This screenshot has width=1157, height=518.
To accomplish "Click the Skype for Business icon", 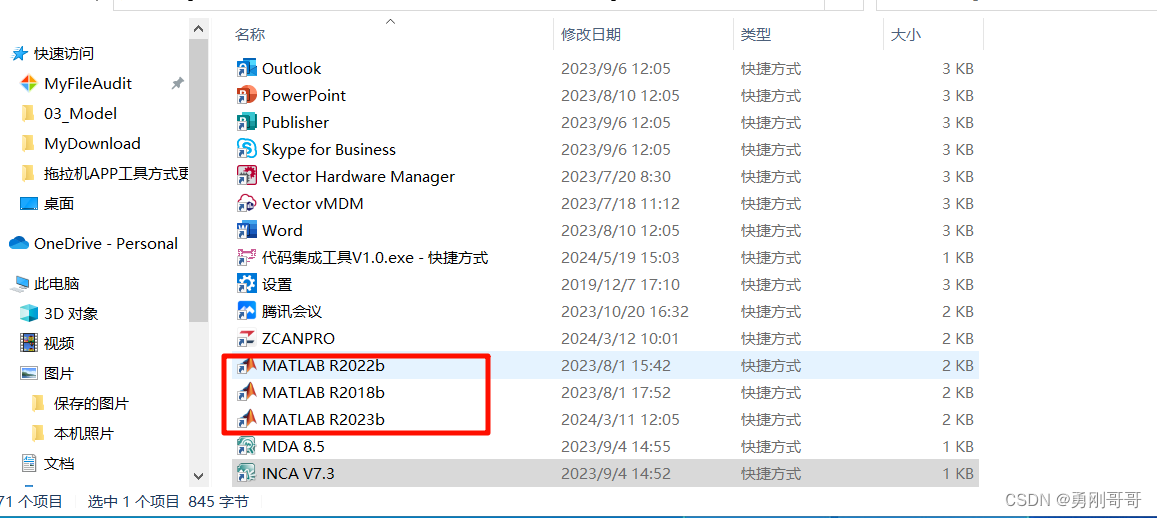I will pyautogui.click(x=246, y=150).
